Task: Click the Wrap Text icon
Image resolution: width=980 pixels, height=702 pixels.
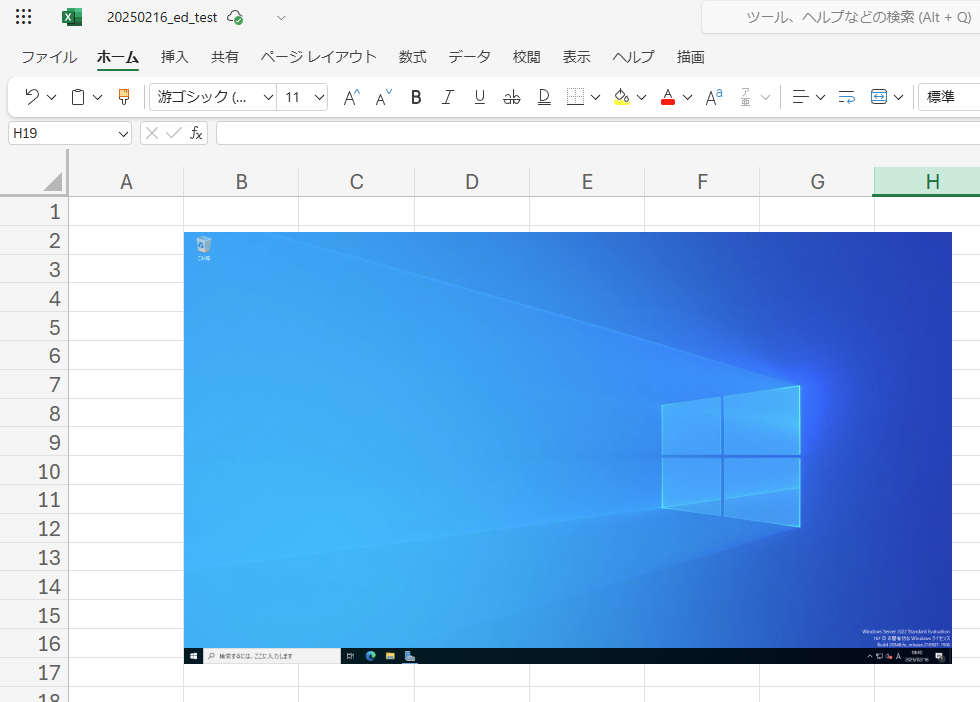Action: 846,97
